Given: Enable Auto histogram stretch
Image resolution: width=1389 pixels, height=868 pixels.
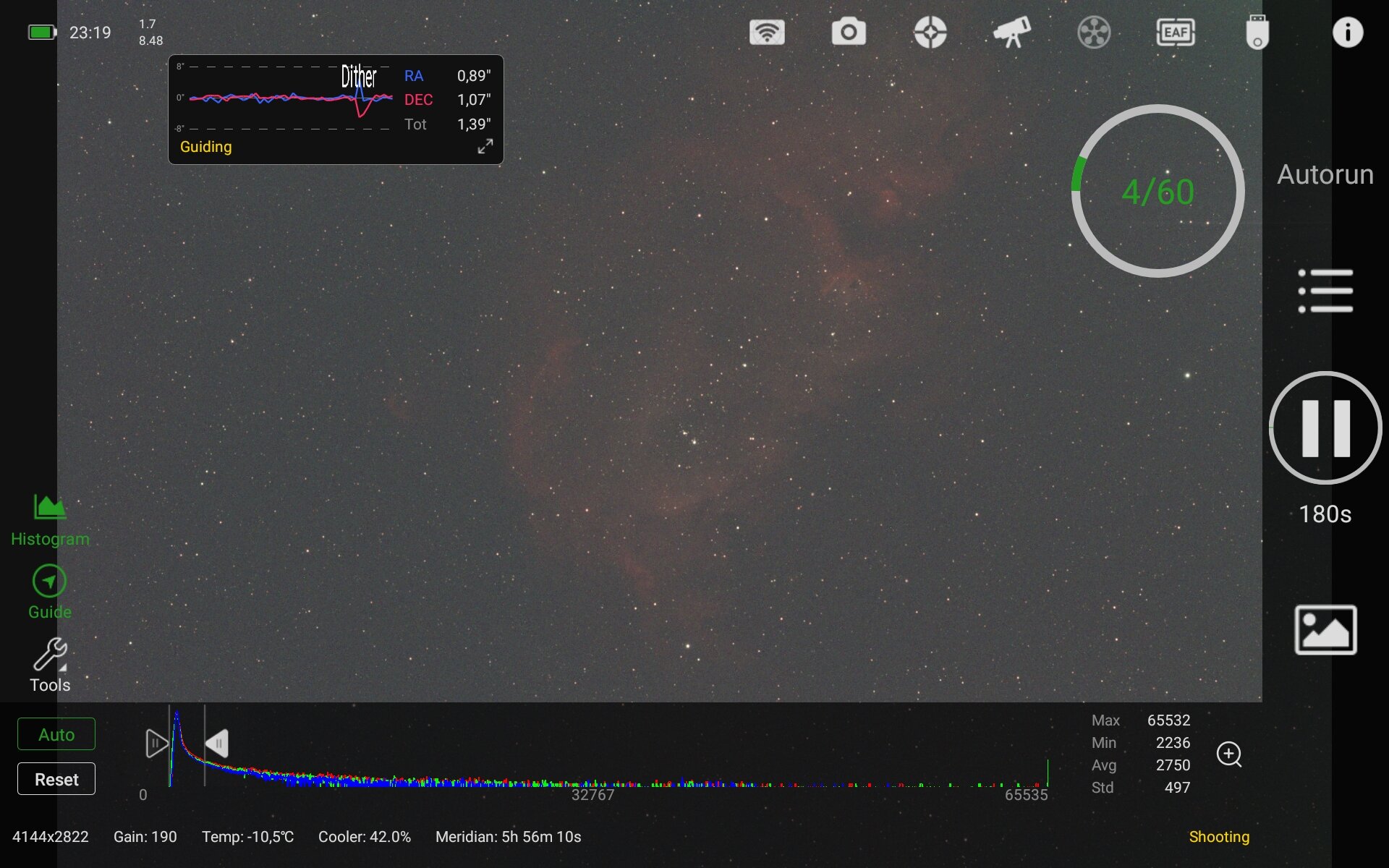Looking at the screenshot, I should click(x=56, y=734).
